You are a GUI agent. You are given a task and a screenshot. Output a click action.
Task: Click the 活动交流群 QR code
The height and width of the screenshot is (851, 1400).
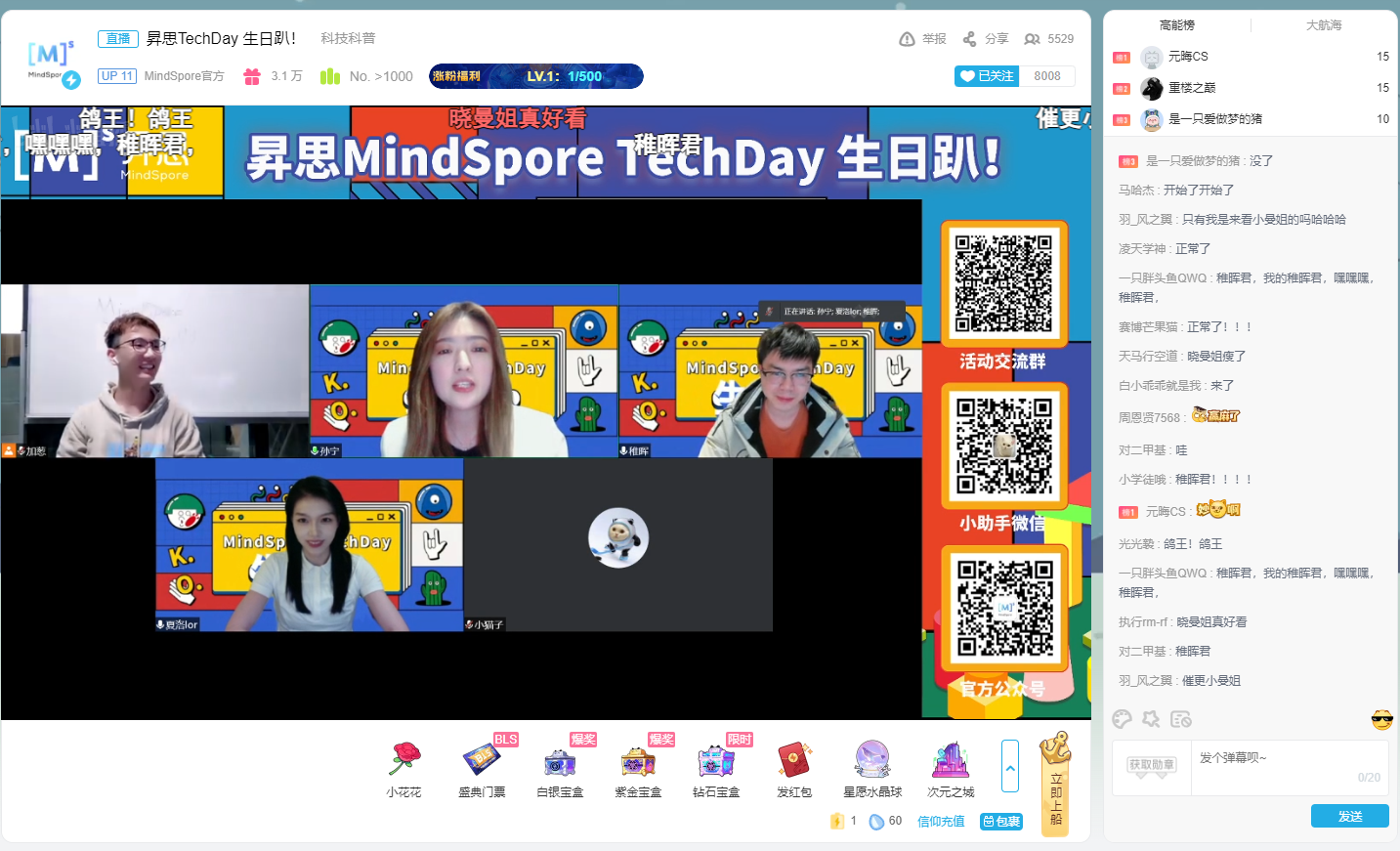(x=1003, y=283)
